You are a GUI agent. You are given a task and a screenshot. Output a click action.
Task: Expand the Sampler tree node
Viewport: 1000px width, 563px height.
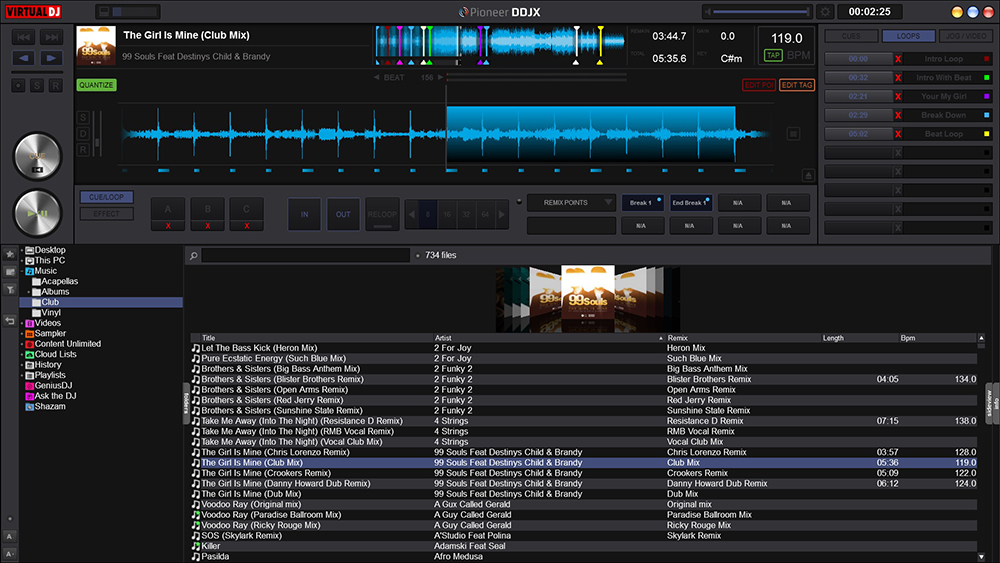(x=22, y=333)
